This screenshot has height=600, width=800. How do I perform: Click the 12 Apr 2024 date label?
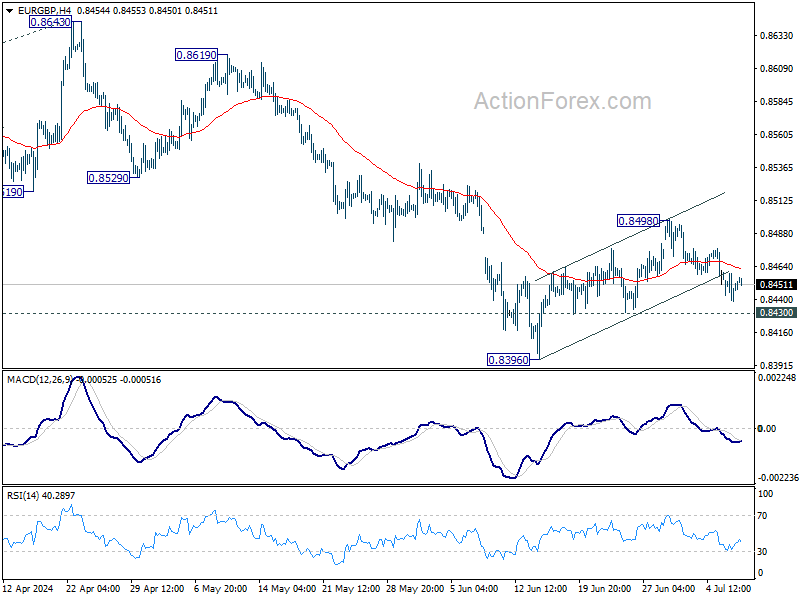pyautogui.click(x=28, y=589)
